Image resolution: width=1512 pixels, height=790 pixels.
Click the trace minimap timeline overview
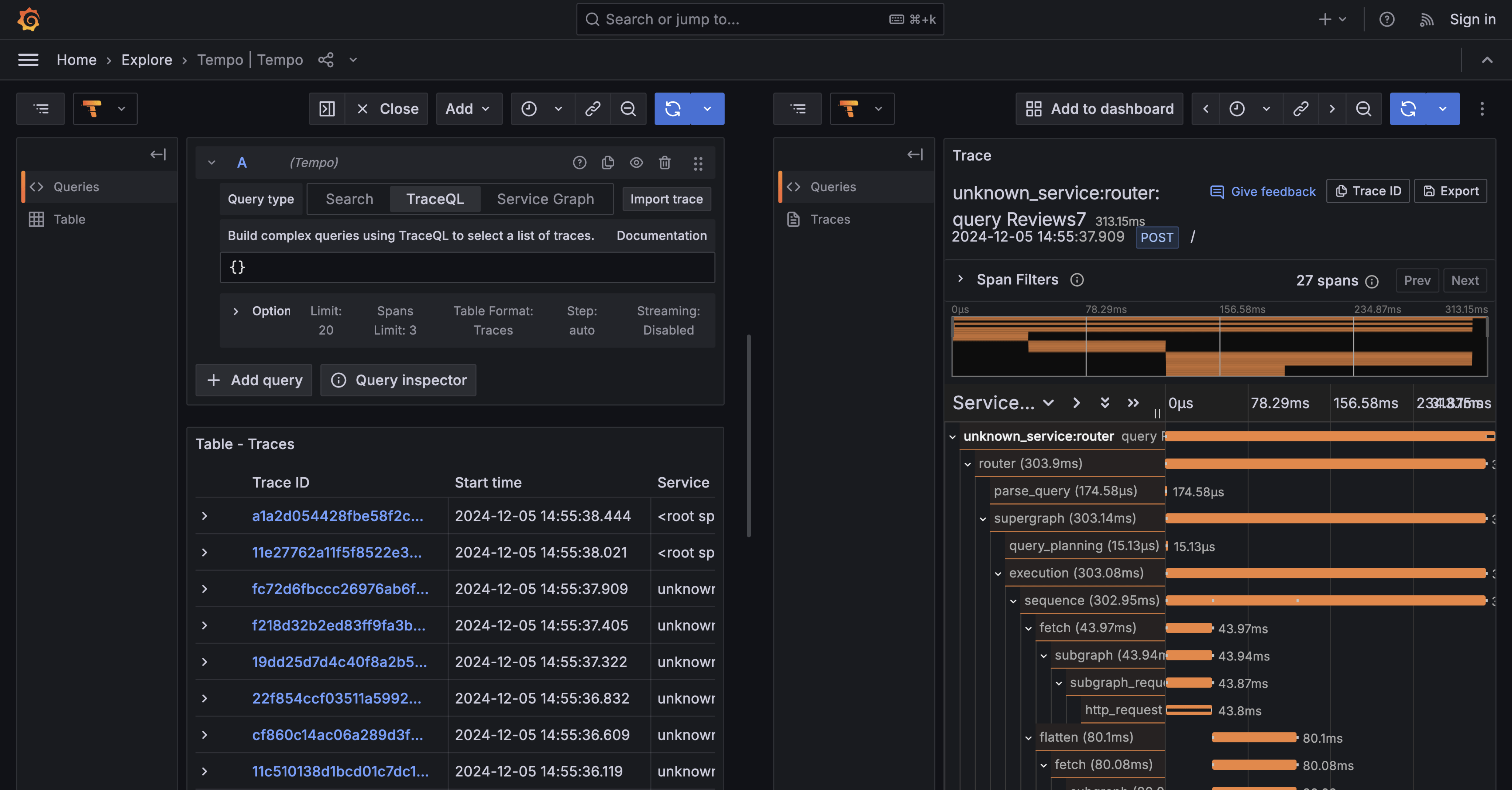[1219, 346]
